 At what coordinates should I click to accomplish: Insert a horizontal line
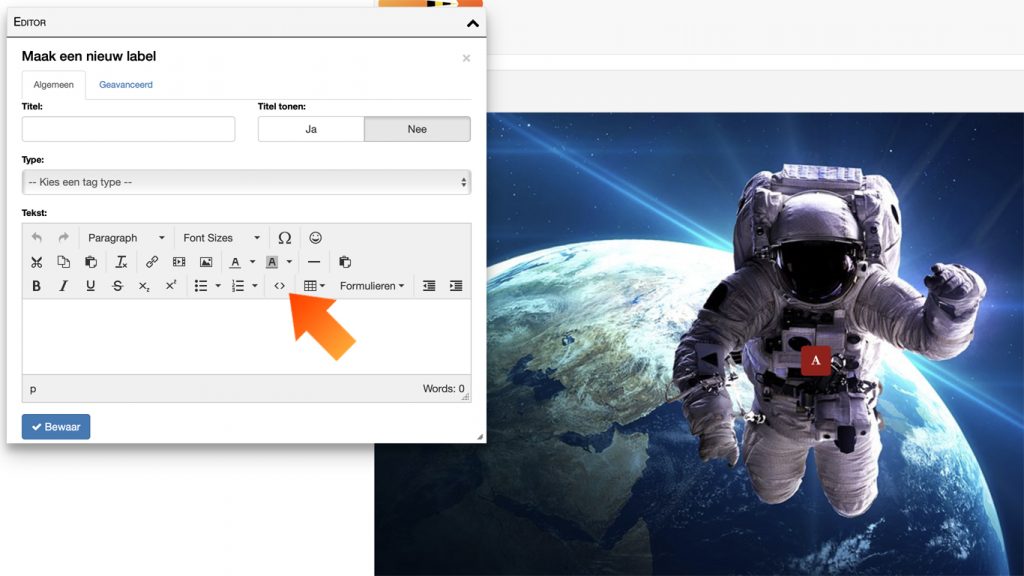coord(313,262)
